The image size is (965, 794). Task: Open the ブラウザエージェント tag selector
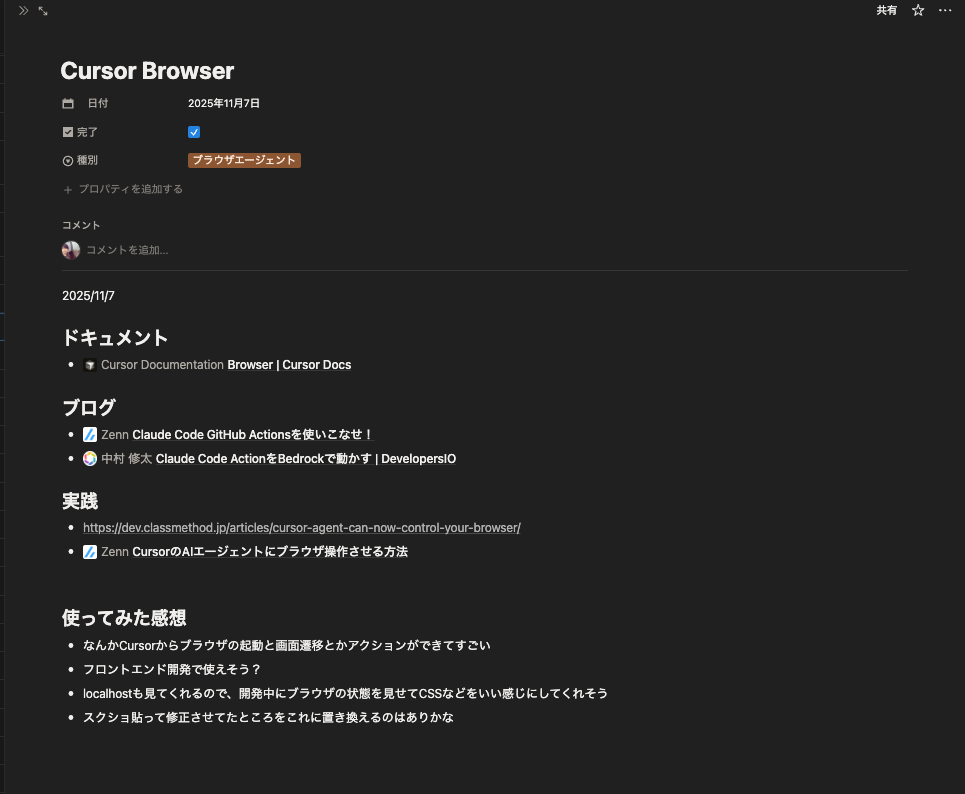244,160
